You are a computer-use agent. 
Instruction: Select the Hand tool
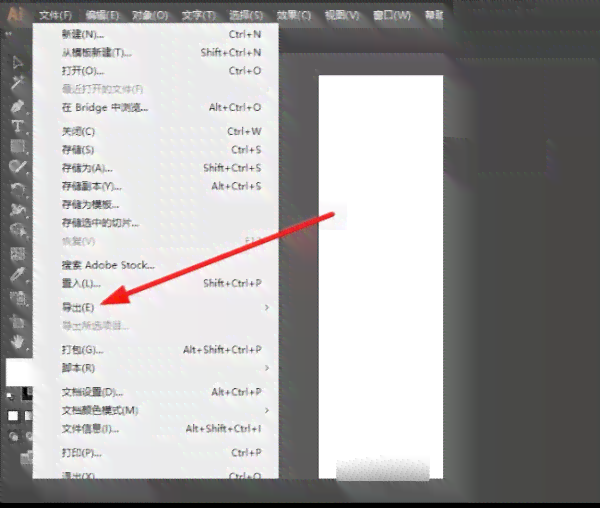[18, 341]
